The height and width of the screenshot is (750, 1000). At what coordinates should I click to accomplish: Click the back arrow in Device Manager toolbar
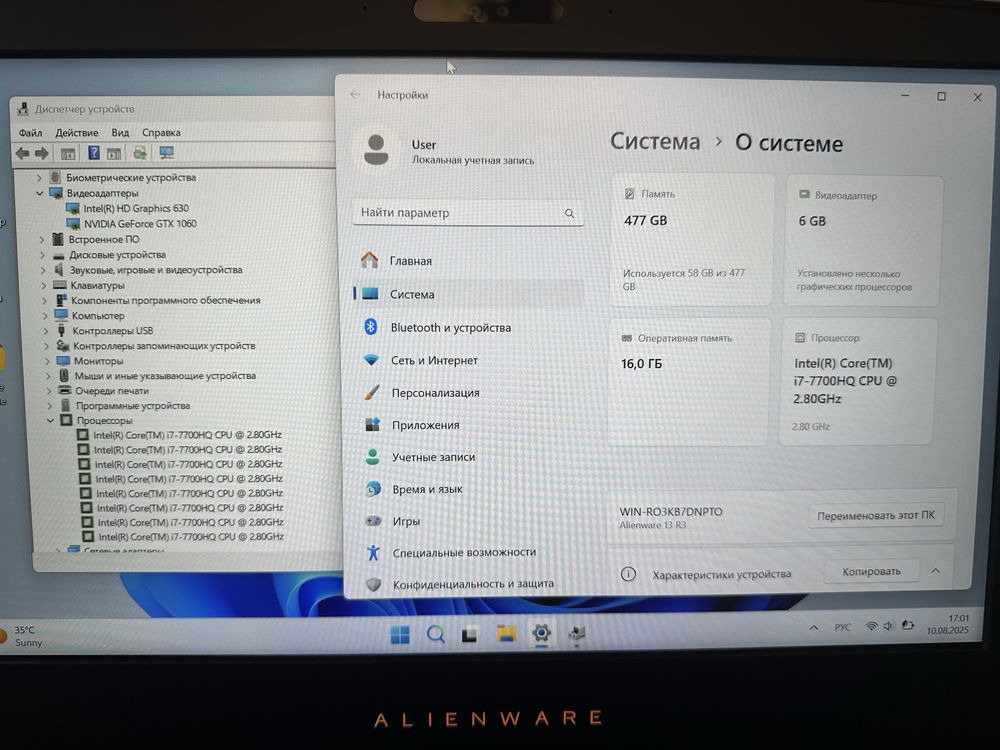pos(22,153)
